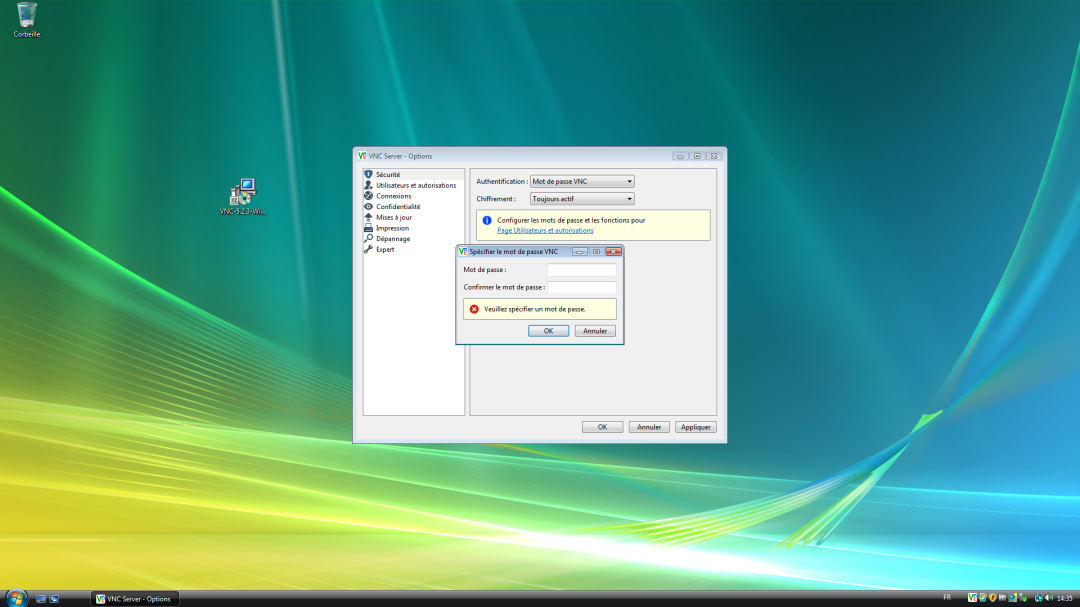Open the Windows Start menu
The width and height of the screenshot is (1080, 607).
pos(17,597)
